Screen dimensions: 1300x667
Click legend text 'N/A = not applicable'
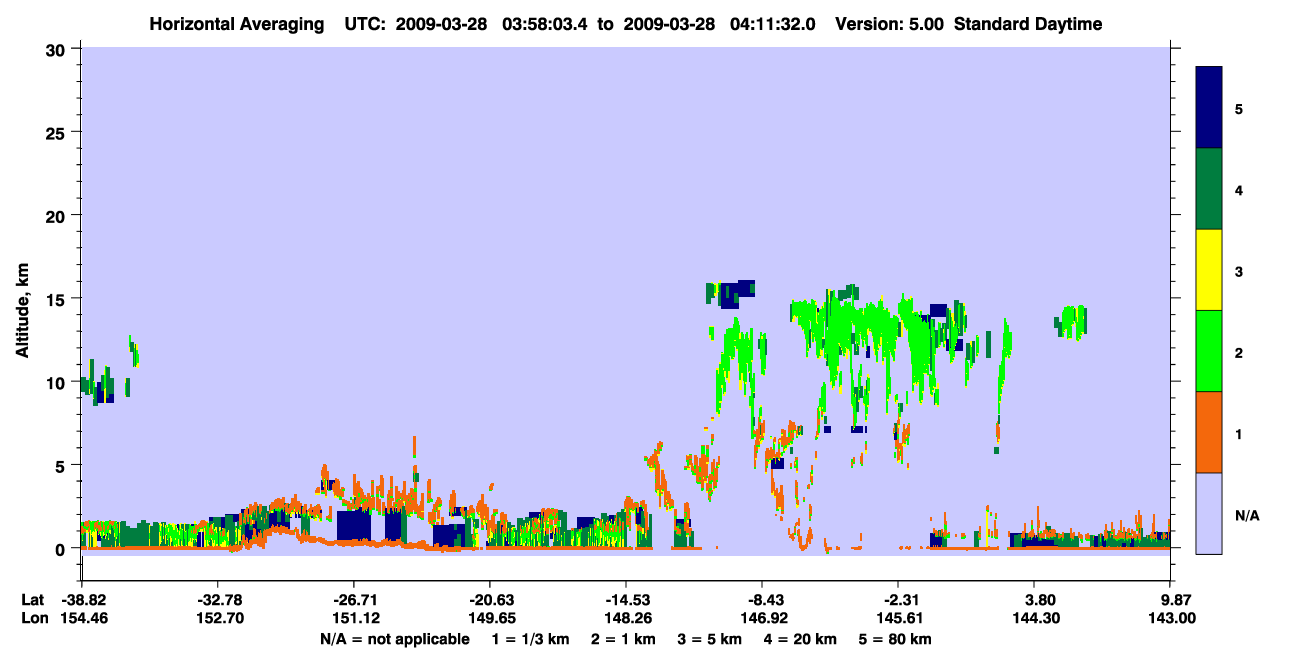click(x=394, y=639)
